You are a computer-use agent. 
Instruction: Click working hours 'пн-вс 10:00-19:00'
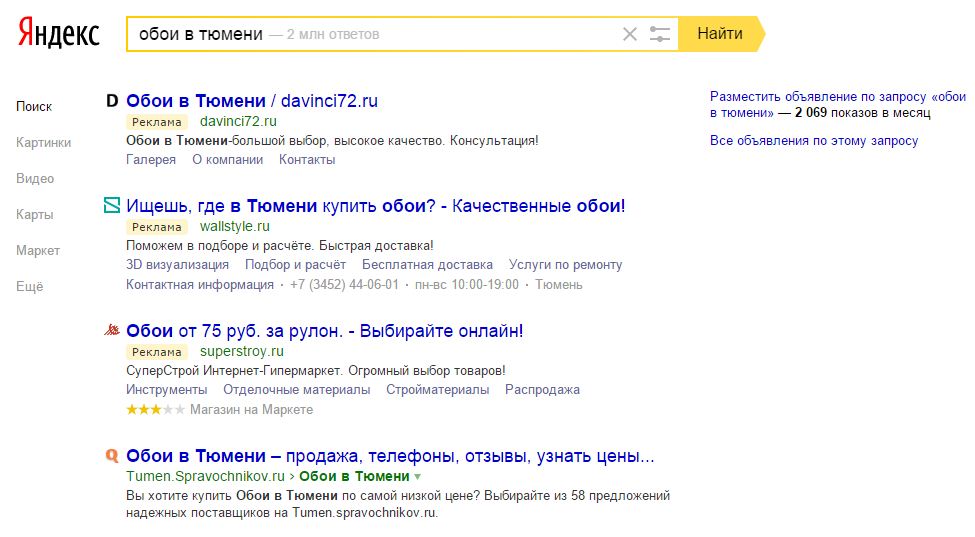click(466, 285)
